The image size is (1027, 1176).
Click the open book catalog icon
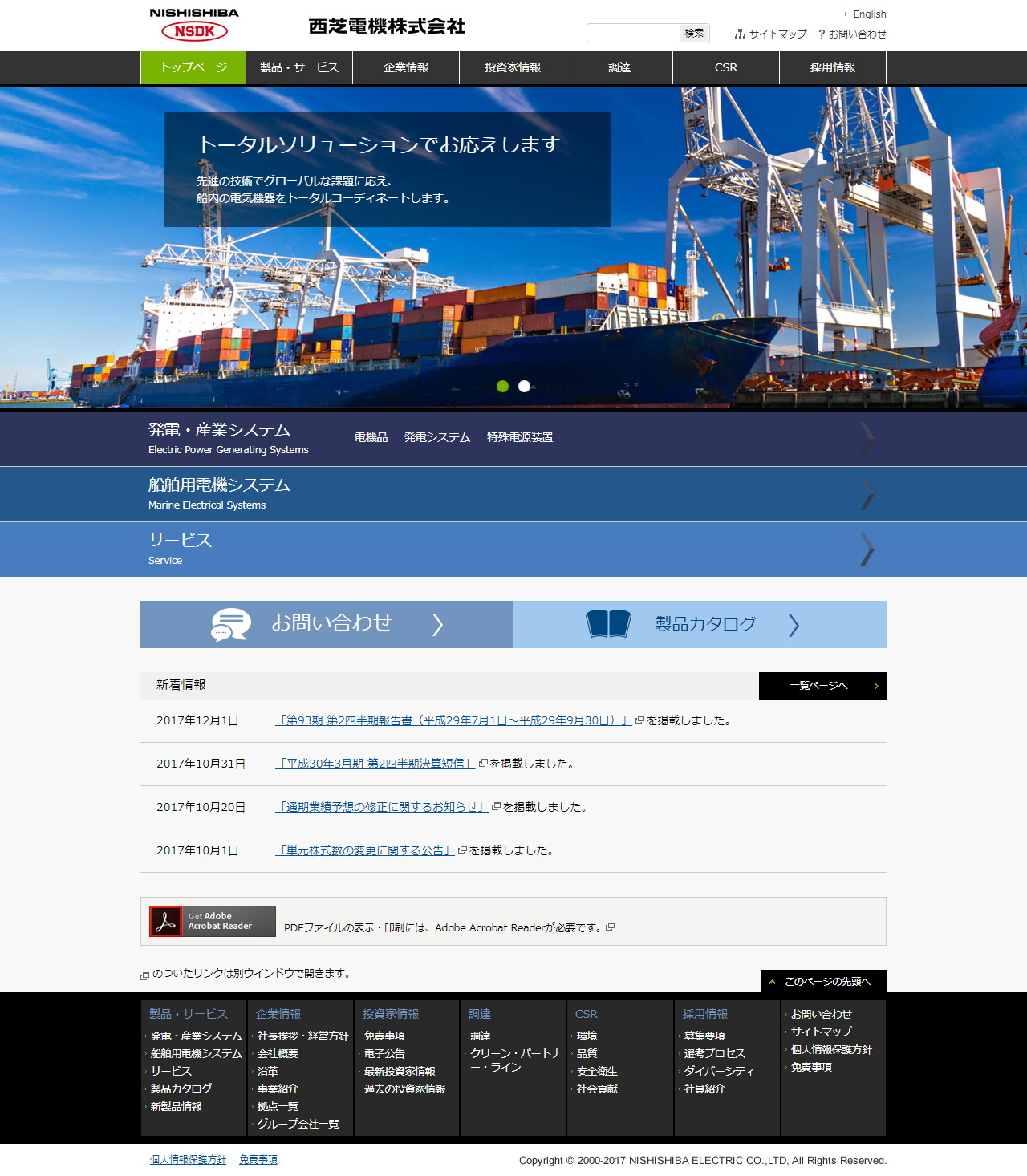pyautogui.click(x=608, y=623)
